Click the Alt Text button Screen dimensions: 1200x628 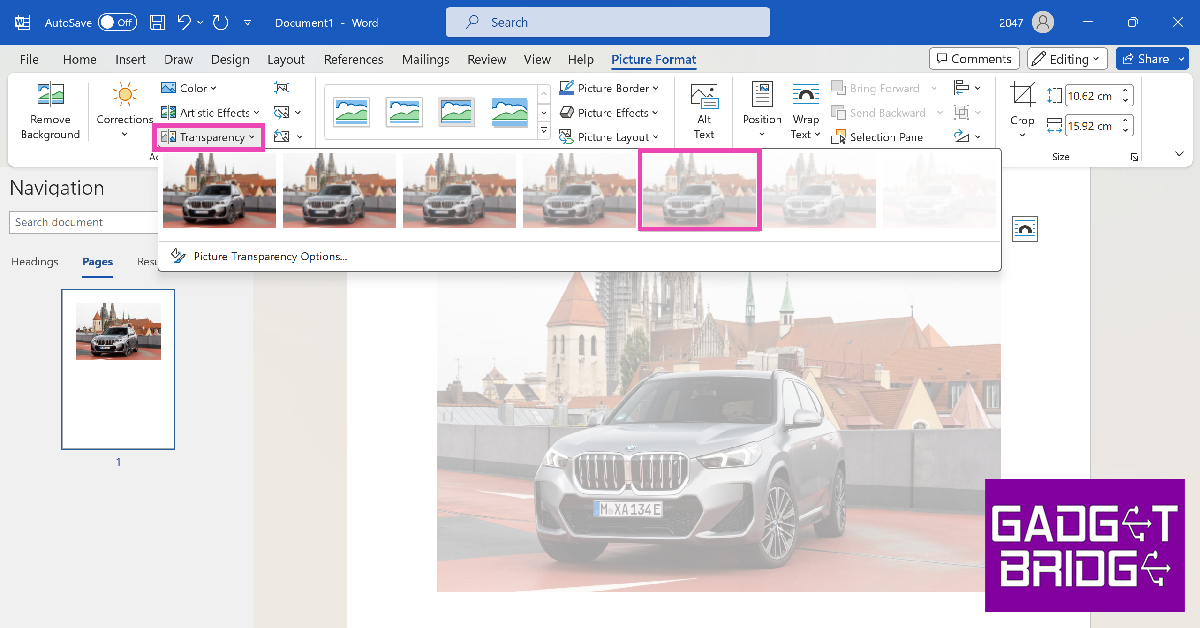(x=704, y=111)
